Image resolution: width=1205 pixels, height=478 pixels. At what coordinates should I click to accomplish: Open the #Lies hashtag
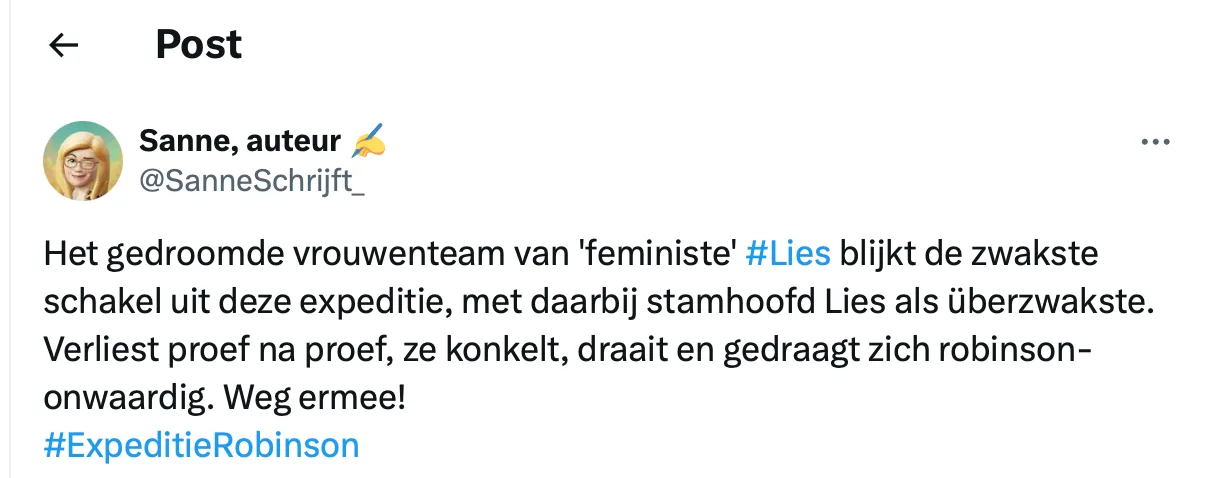tap(788, 254)
